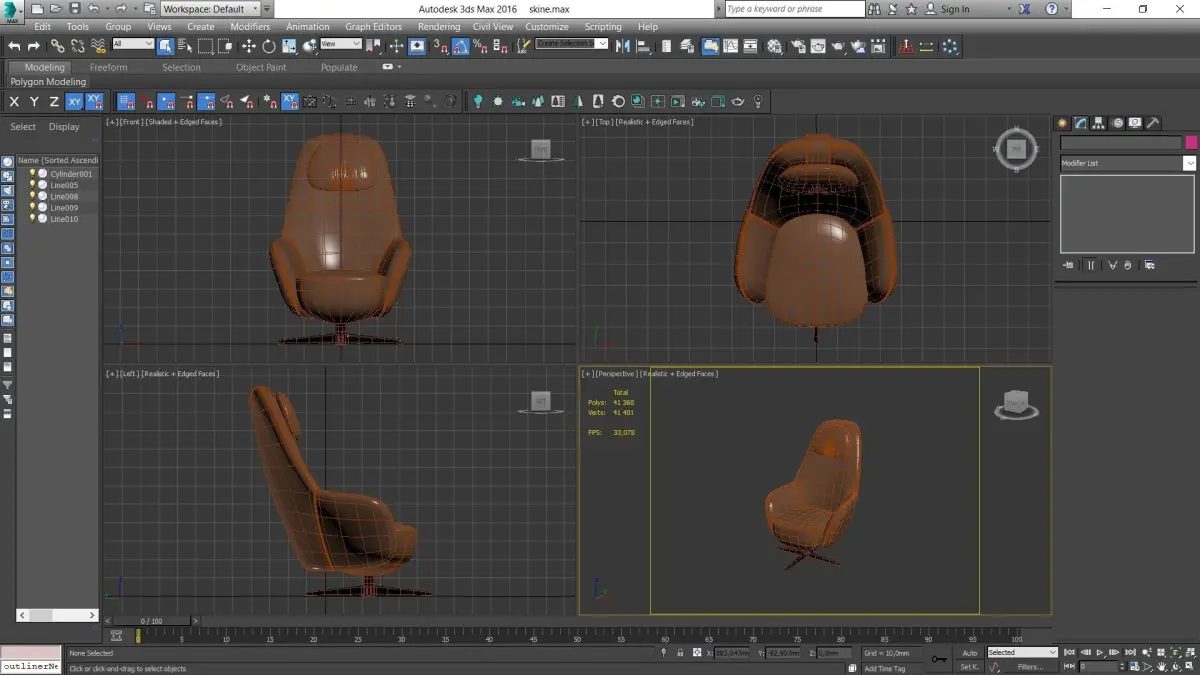Toggle Percent Snap in main toolbar
Image resolution: width=1200 pixels, height=675 pixels.
tap(480, 46)
